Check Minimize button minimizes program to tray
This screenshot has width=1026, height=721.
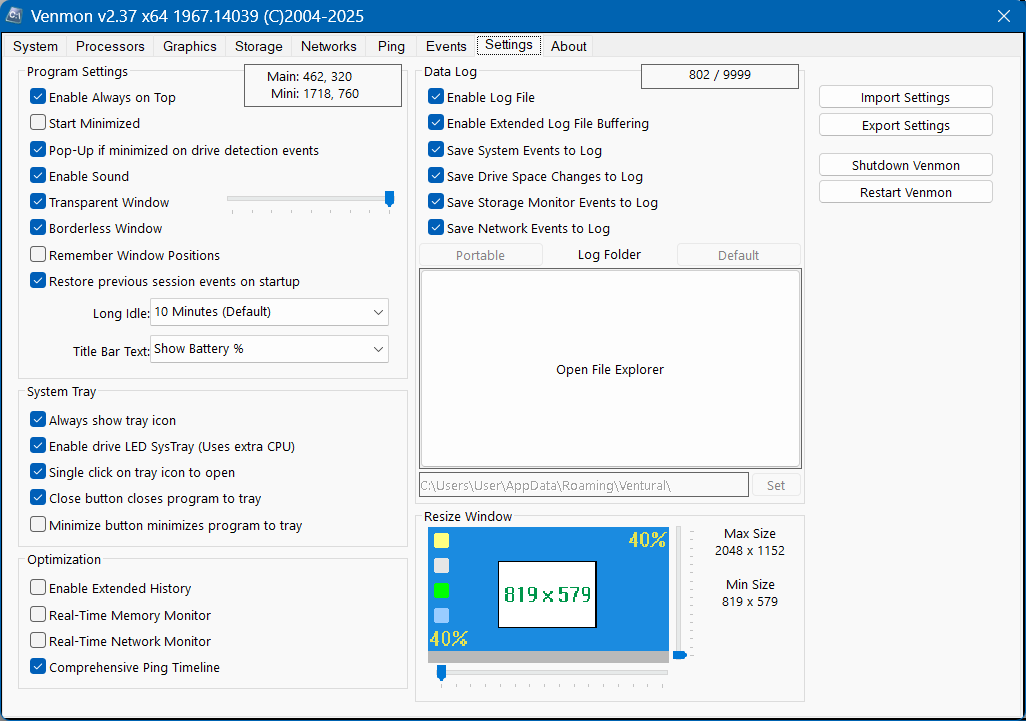click(38, 525)
